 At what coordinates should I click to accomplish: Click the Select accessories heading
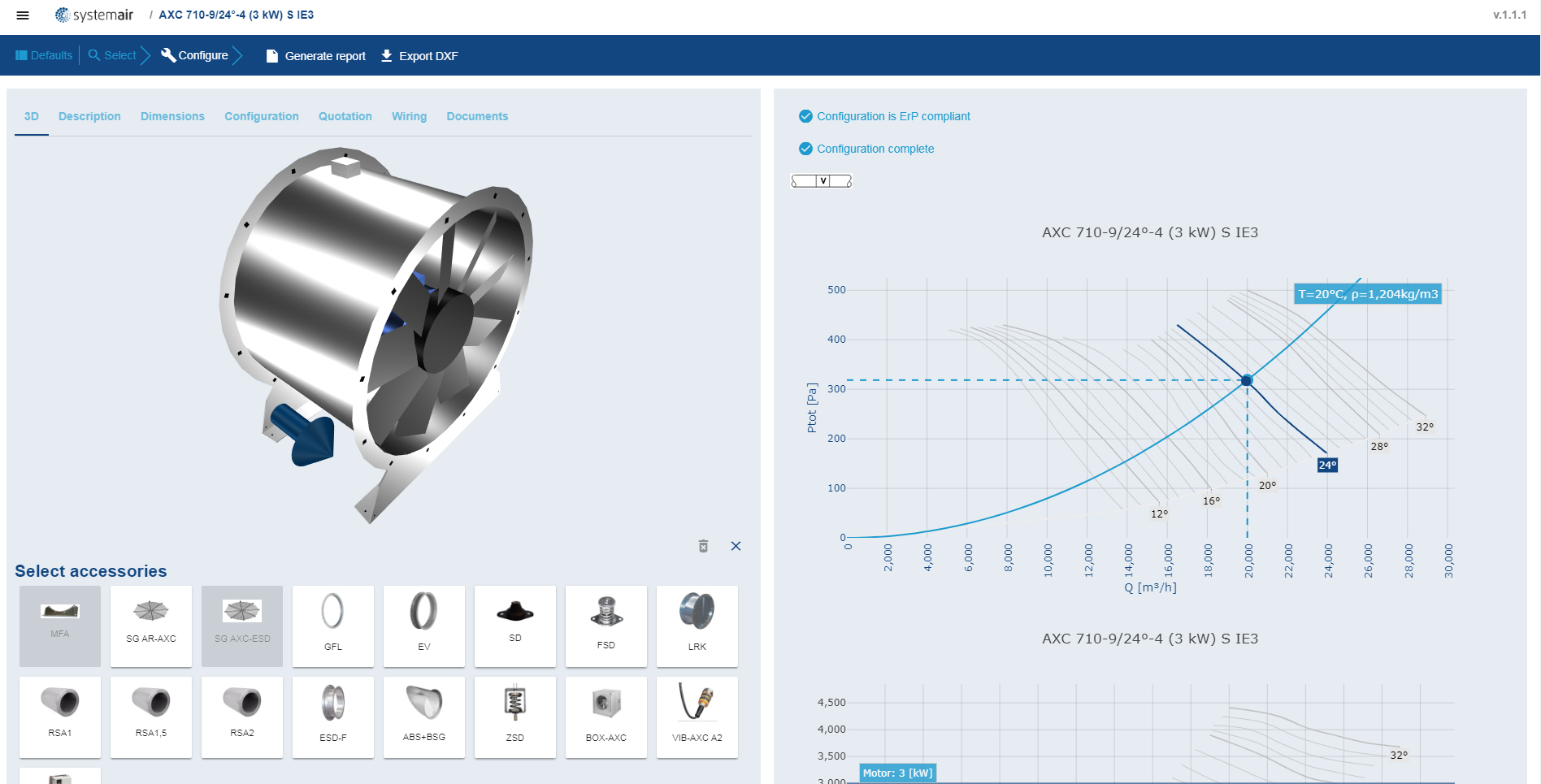pyautogui.click(x=91, y=571)
